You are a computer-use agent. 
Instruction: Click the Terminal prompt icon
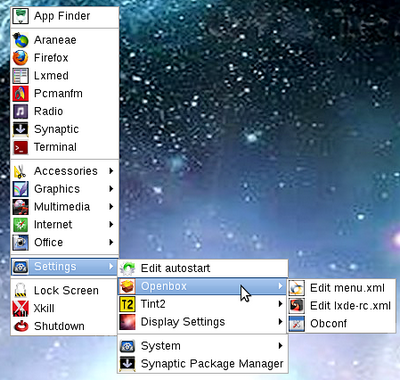(x=20, y=147)
